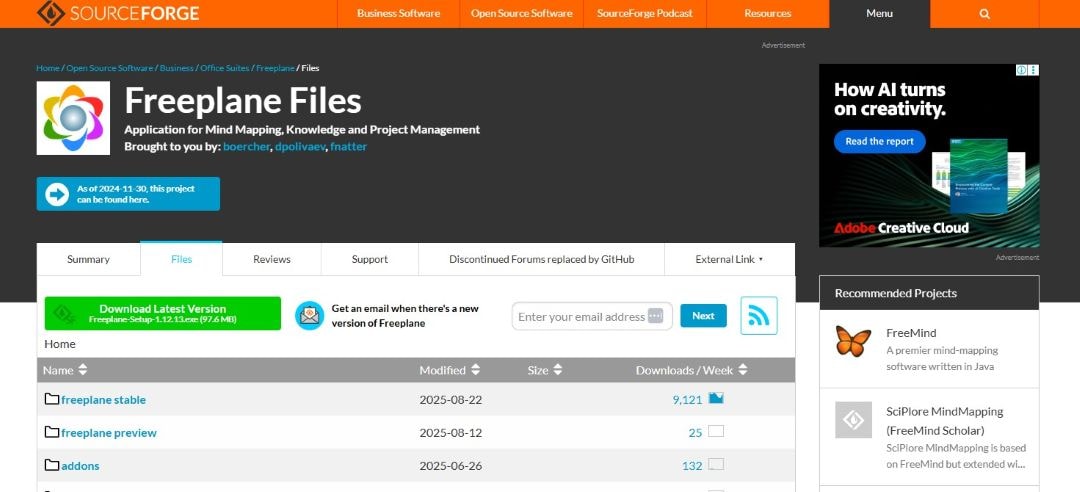Click the ad info icon on Adobe ad
The image size is (1080, 492).
pos(1022,70)
